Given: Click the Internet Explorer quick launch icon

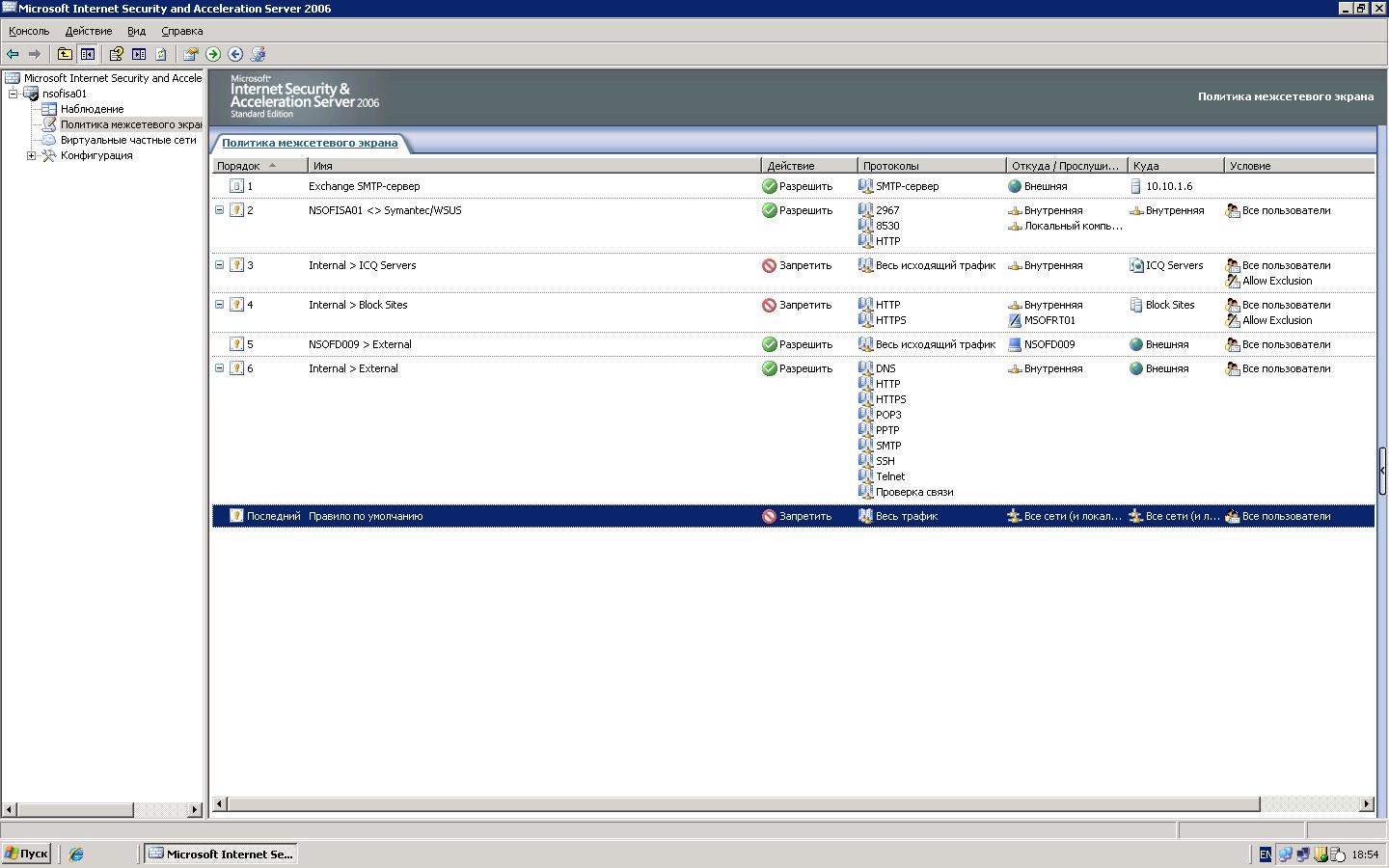Looking at the screenshot, I should (x=76, y=854).
